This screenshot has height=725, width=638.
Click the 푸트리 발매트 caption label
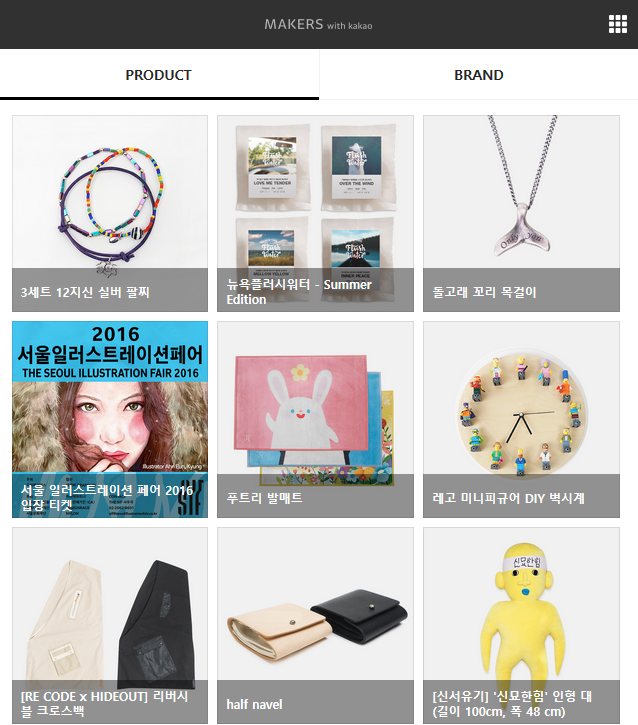click(264, 498)
